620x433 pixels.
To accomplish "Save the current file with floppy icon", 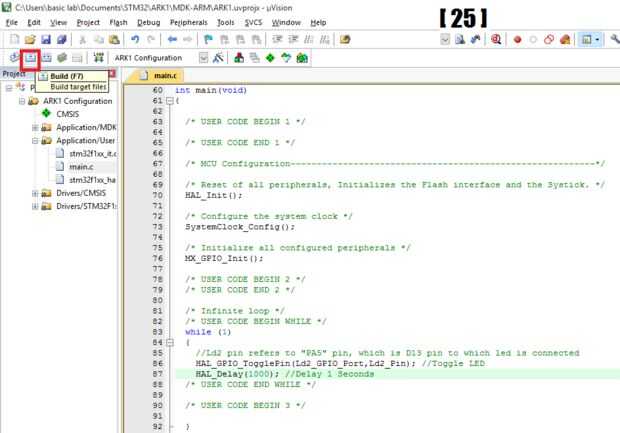I will (46, 39).
